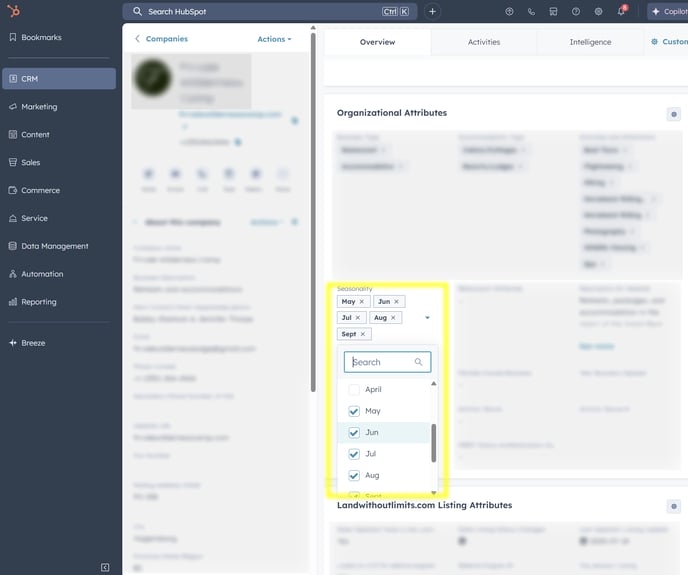Screen dimensions: 688x575
Task: Open the Reporting section
Action: pyautogui.click(x=33, y=302)
